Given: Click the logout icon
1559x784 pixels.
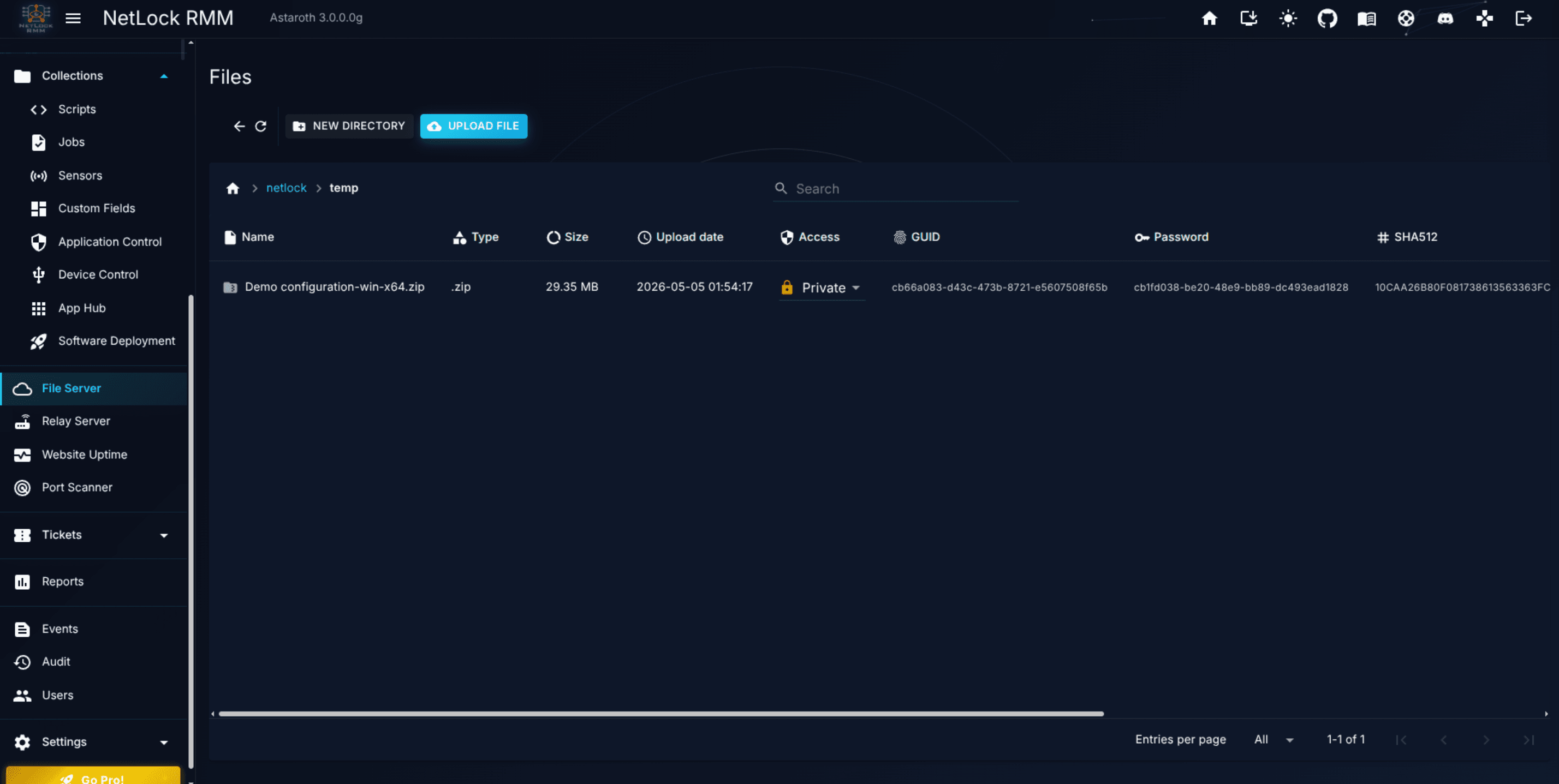Looking at the screenshot, I should coord(1524,18).
